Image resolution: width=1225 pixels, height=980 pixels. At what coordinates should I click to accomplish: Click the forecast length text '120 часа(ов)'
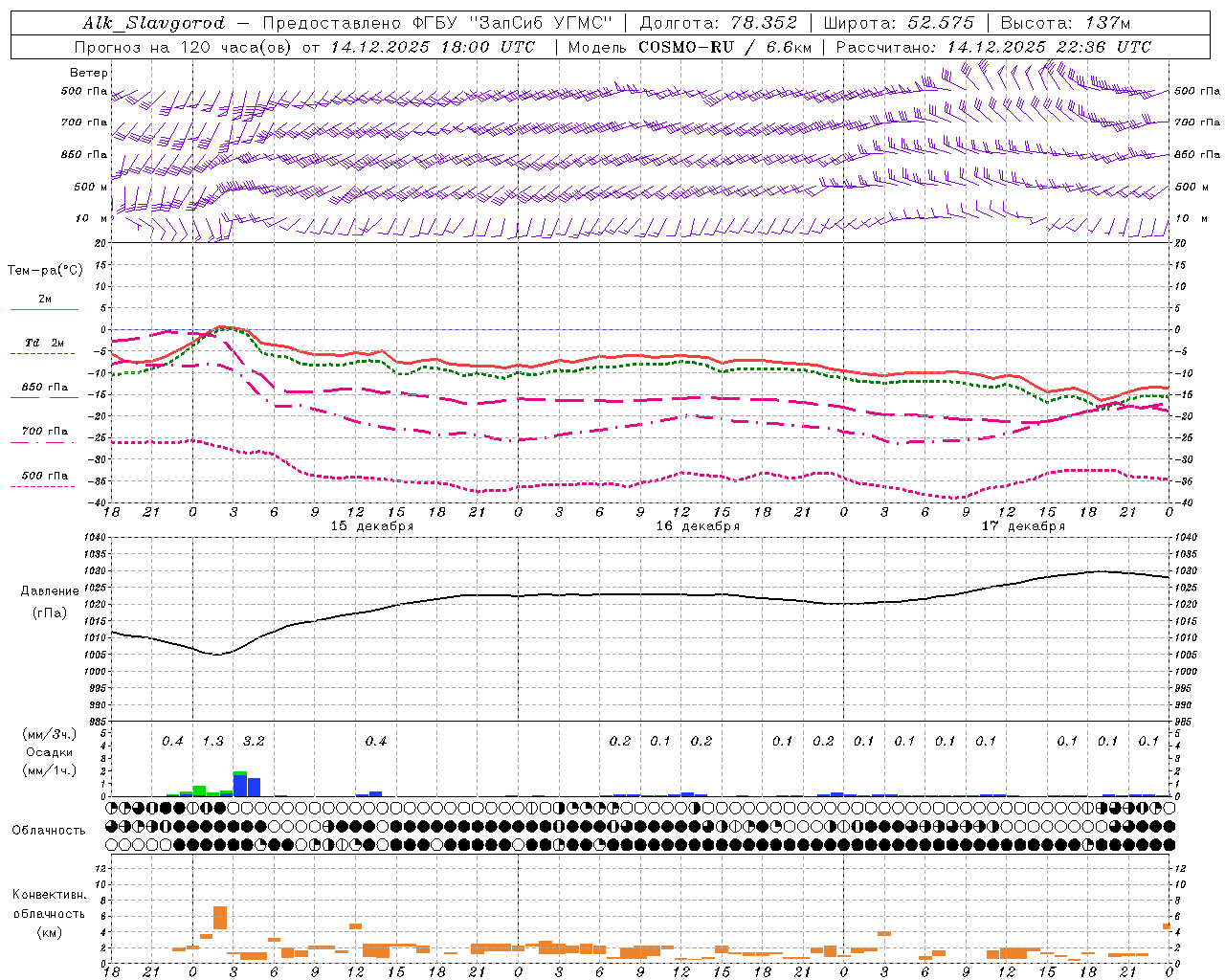(234, 47)
